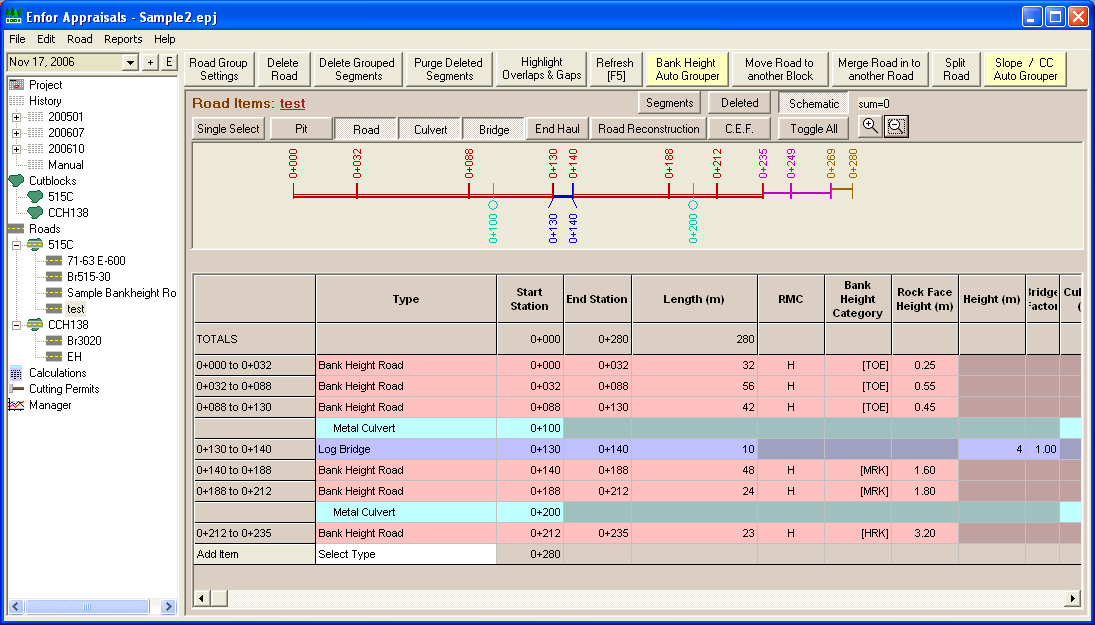
Task: Toggle the Culvert filter button
Action: [431, 129]
